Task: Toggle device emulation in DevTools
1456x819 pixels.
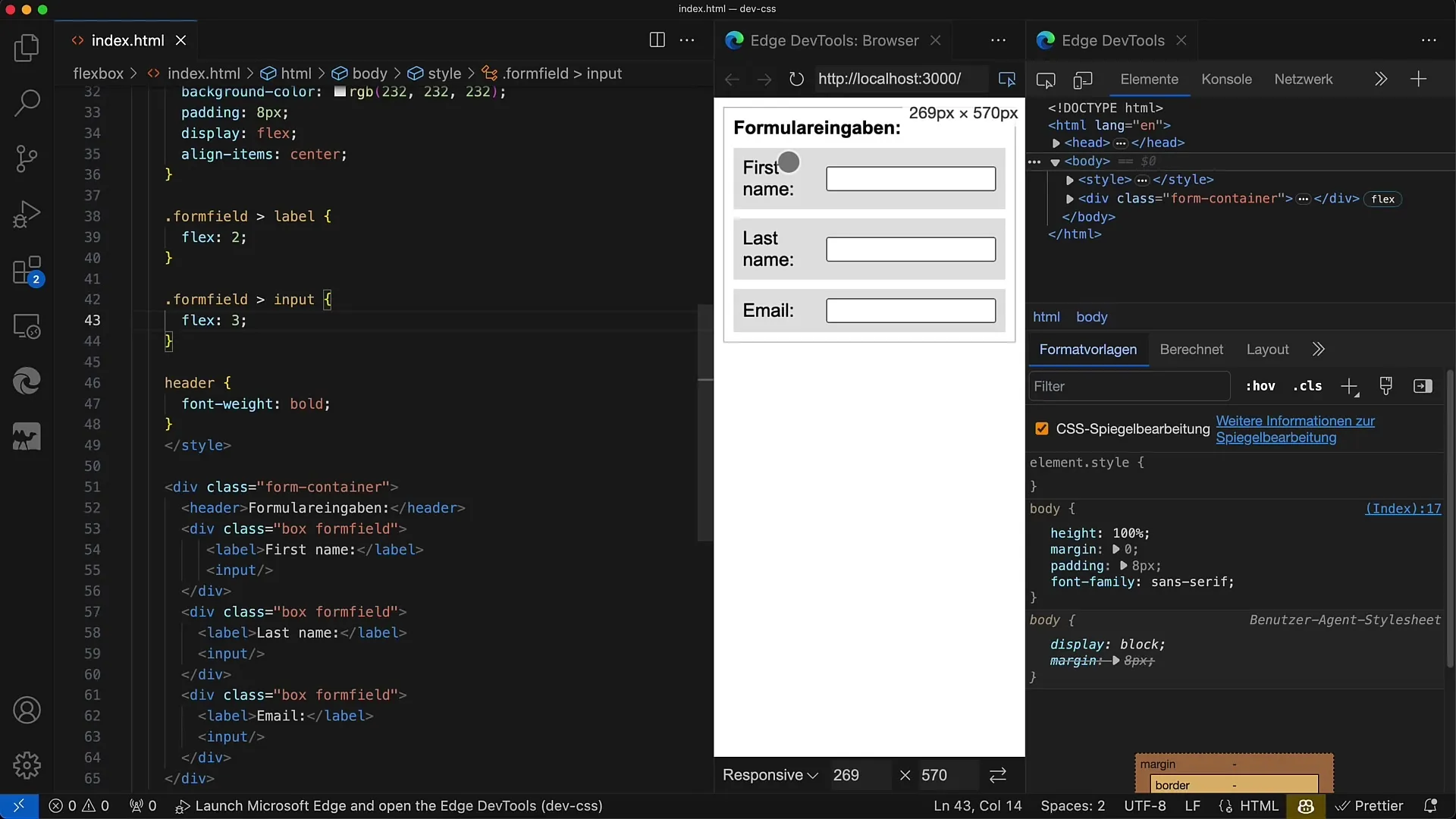Action: (x=1083, y=80)
